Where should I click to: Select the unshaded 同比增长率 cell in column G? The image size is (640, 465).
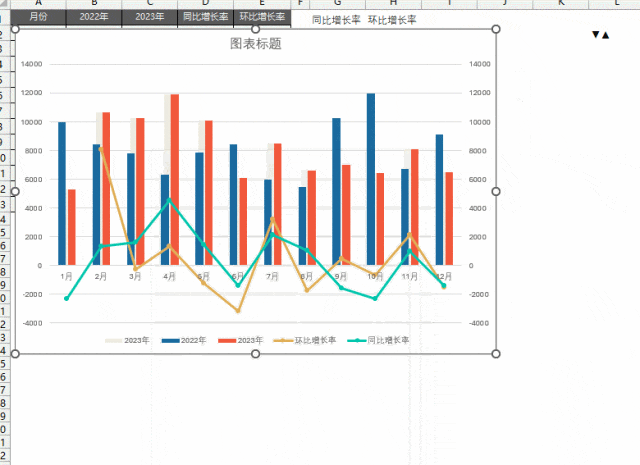tap(336, 20)
